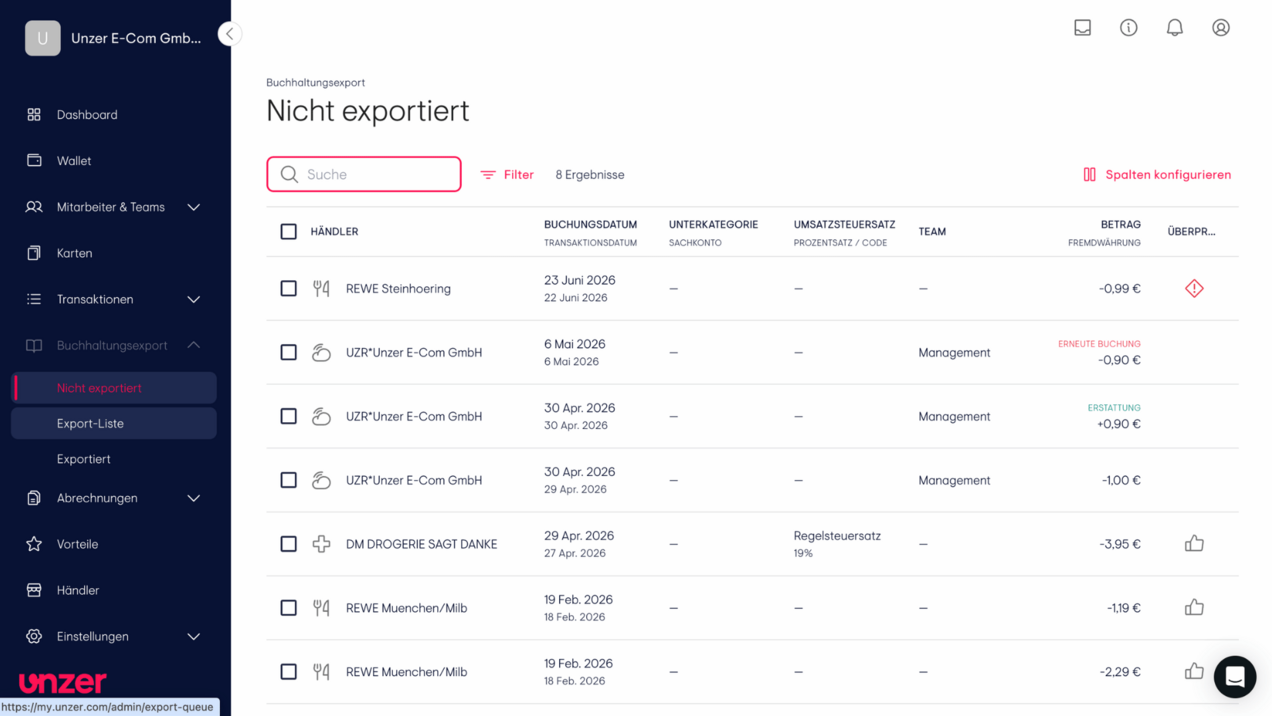Viewport: 1272px width, 716px height.
Task: Click the Mitarbeiter & Teams people icon
Action: pyautogui.click(x=34, y=207)
